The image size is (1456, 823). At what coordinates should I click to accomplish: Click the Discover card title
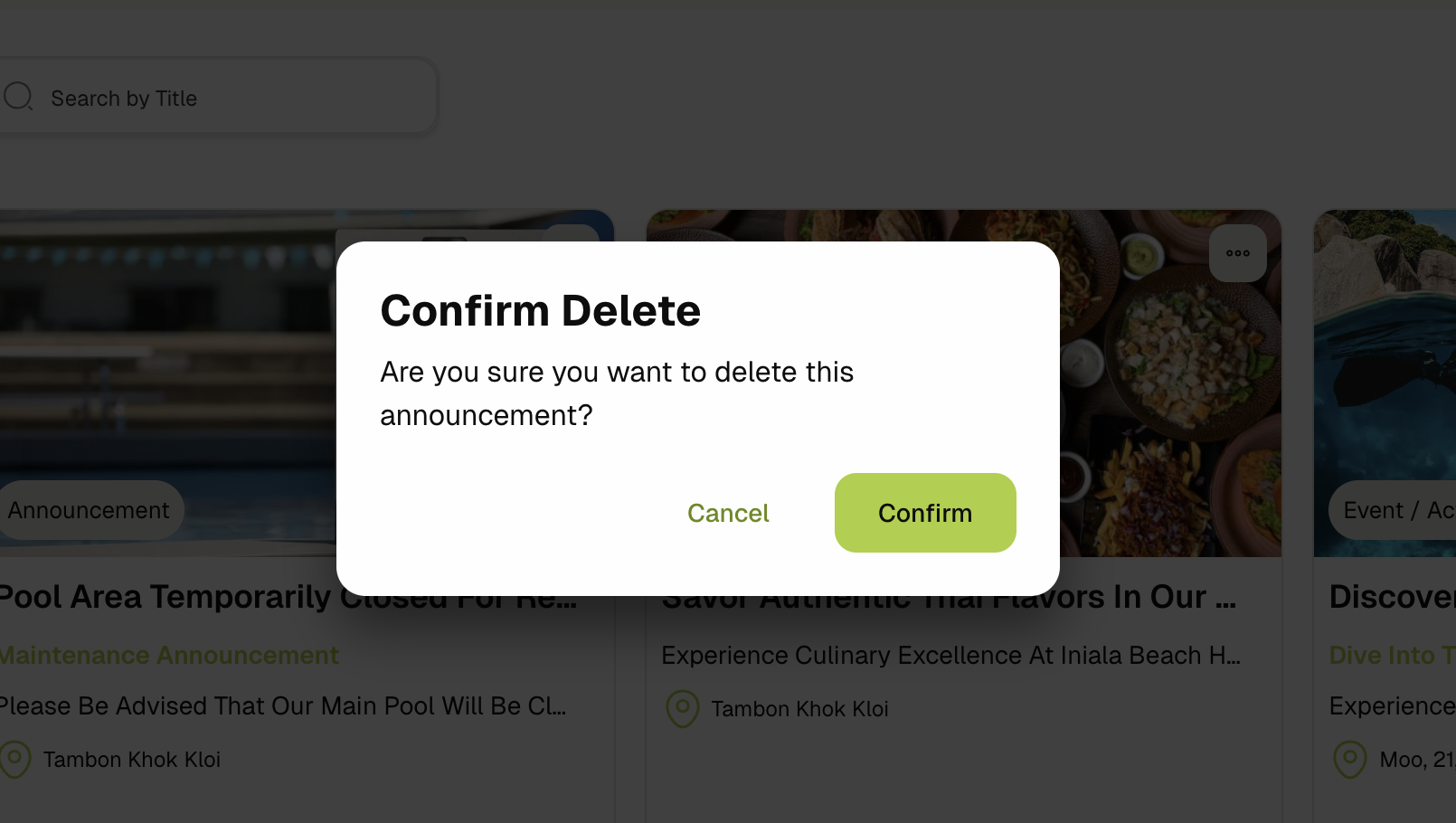point(1390,596)
